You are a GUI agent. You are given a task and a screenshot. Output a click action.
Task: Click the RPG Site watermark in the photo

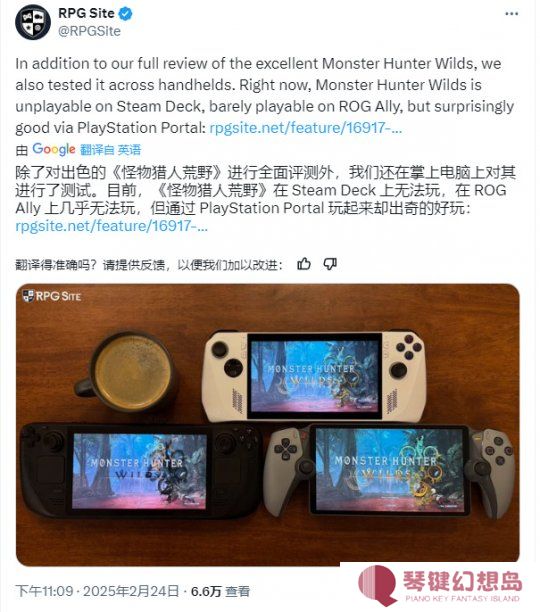tap(52, 296)
